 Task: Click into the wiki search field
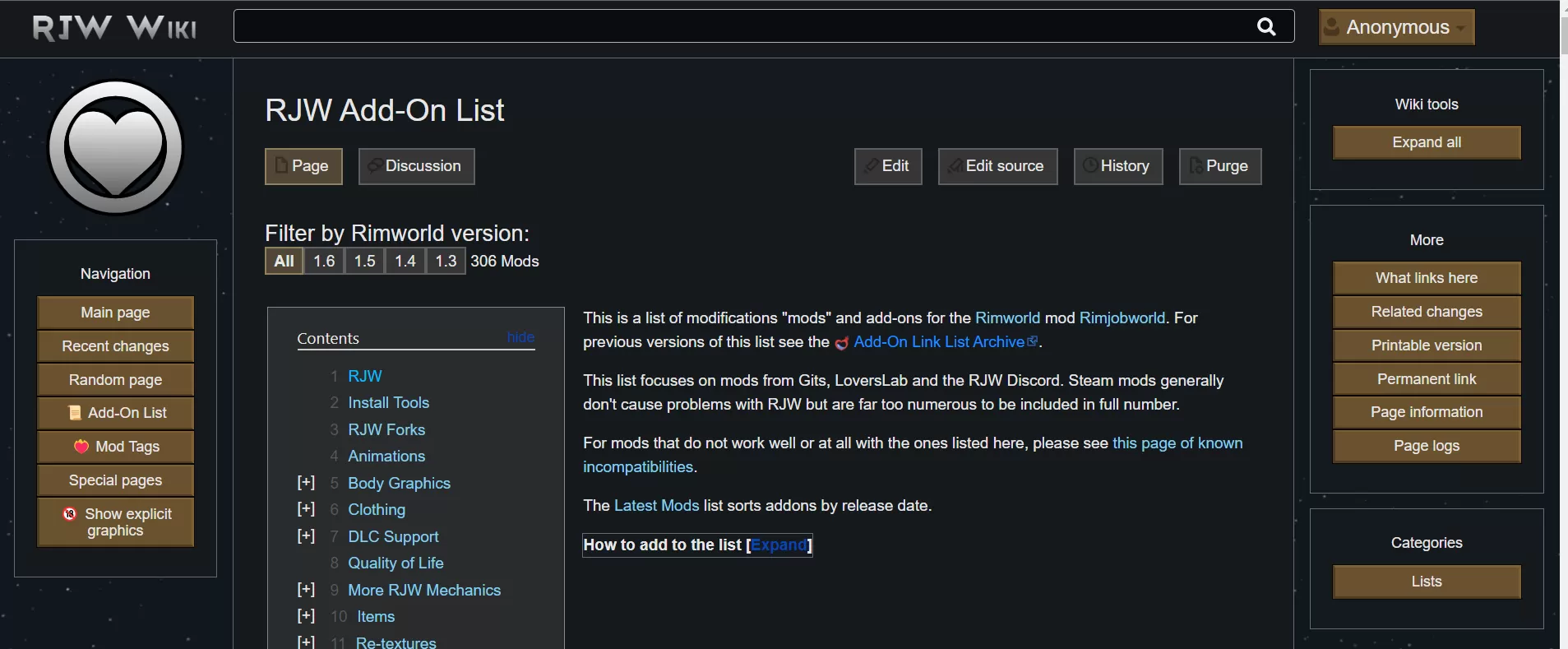740,27
